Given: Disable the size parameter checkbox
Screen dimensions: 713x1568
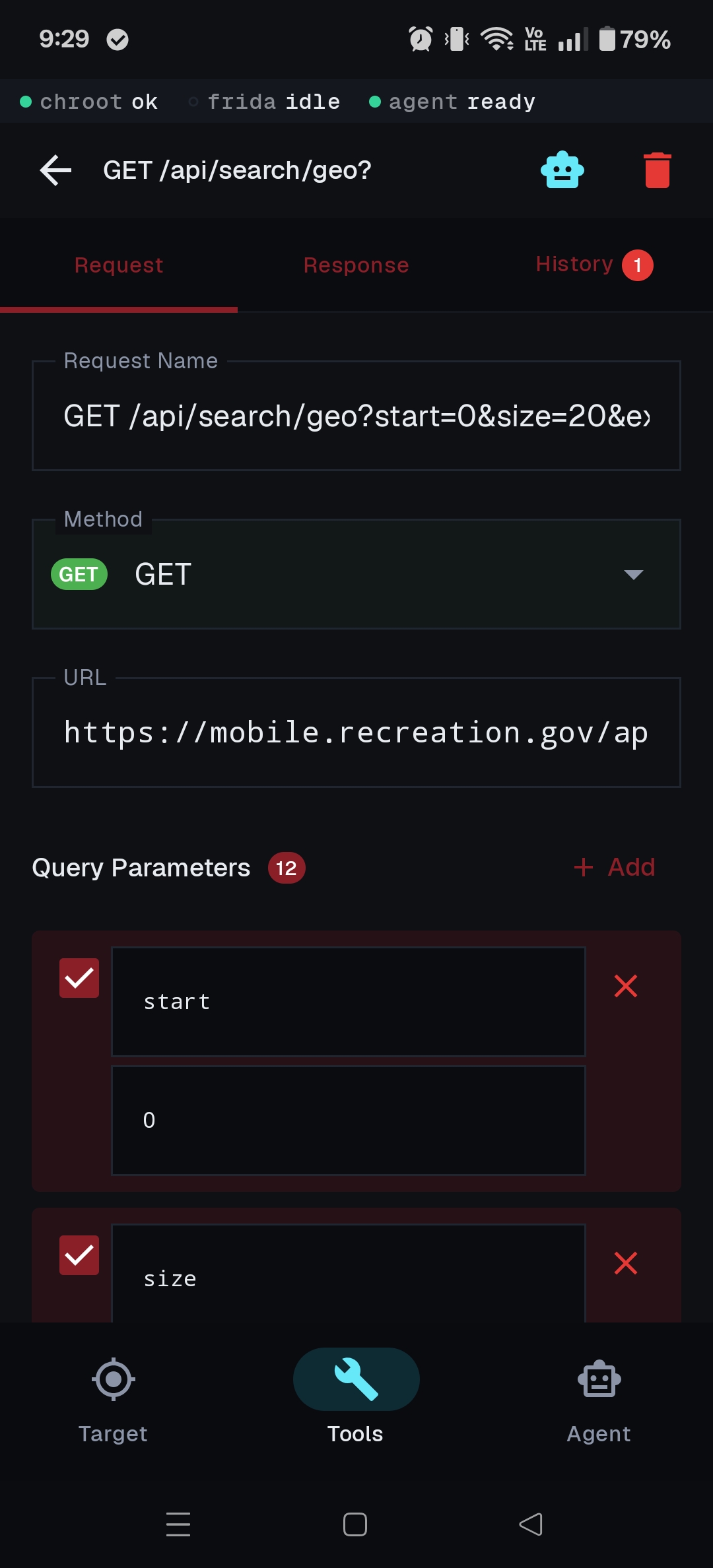Looking at the screenshot, I should point(79,1255).
